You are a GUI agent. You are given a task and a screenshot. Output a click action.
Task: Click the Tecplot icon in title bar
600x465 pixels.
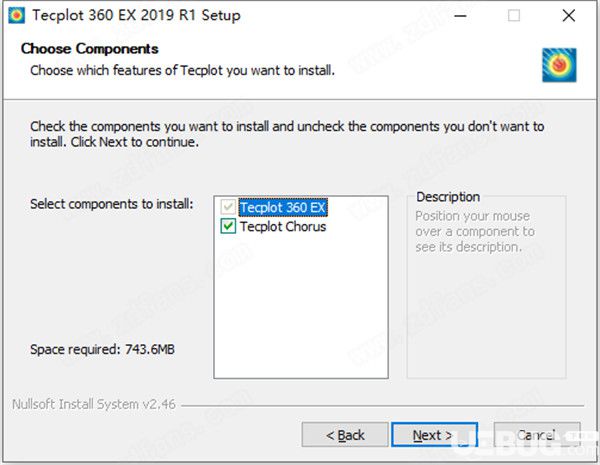click(16, 15)
